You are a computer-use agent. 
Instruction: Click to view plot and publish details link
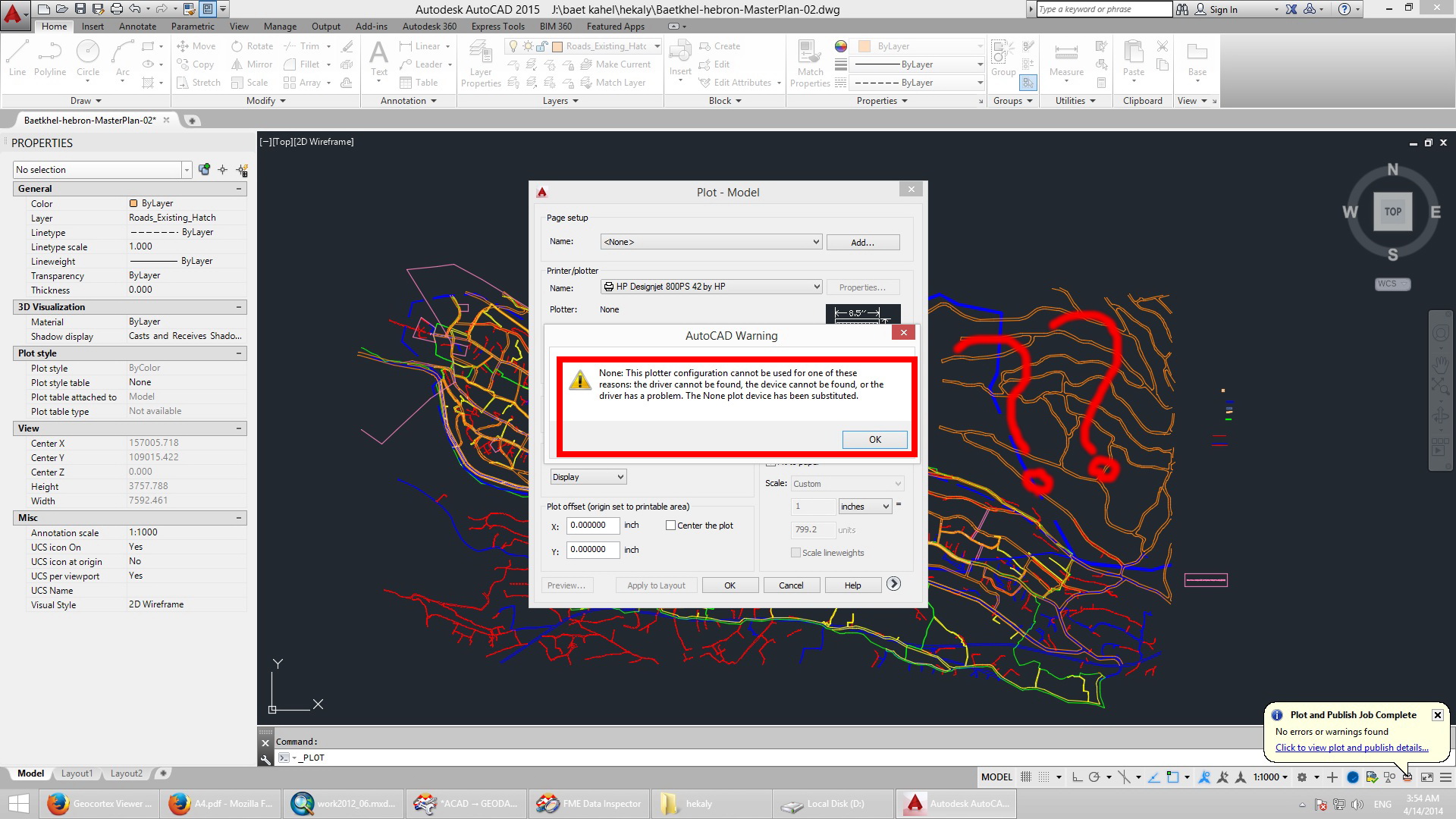click(x=1351, y=748)
